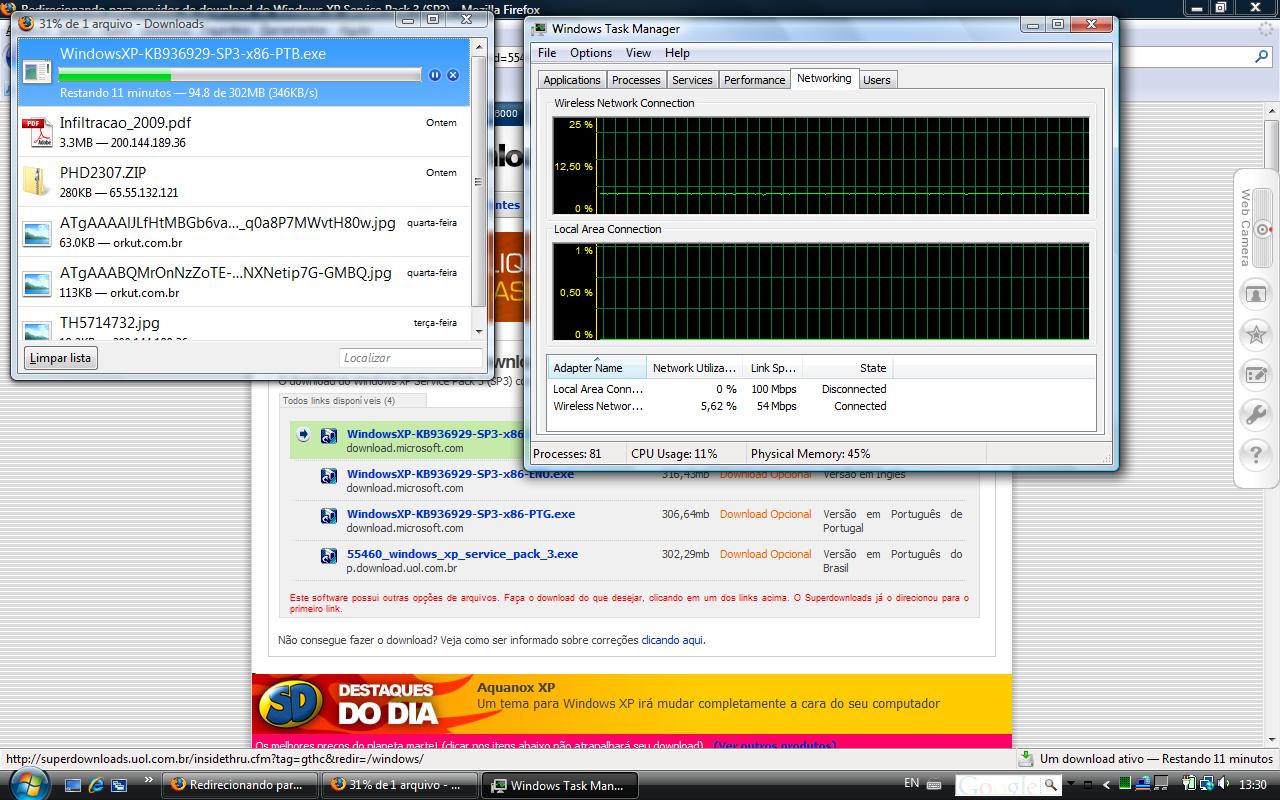Activate the '31% de 1 arquivo' taskbar button
The width and height of the screenshot is (1280, 800).
(400, 785)
